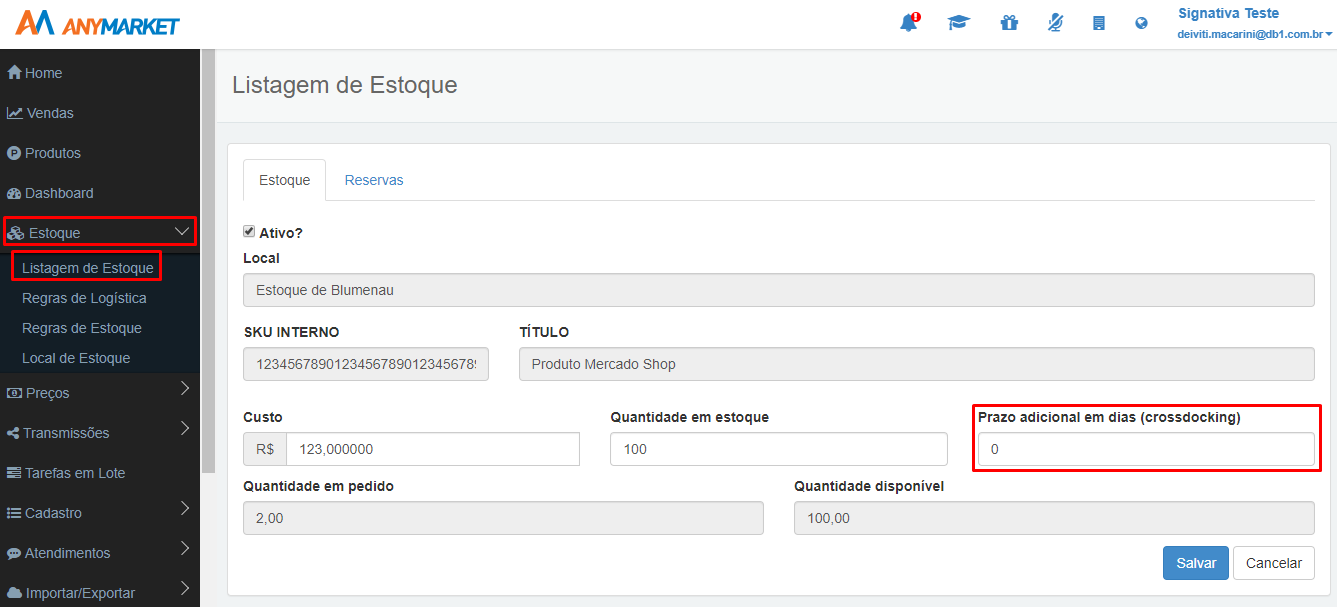The image size is (1337, 607).
Task: Click the Listagem de Estoque page heading
Action: [x=344, y=85]
